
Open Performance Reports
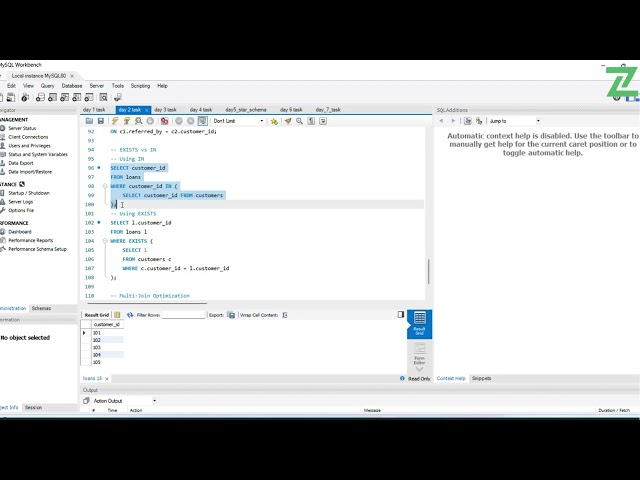click(31, 240)
